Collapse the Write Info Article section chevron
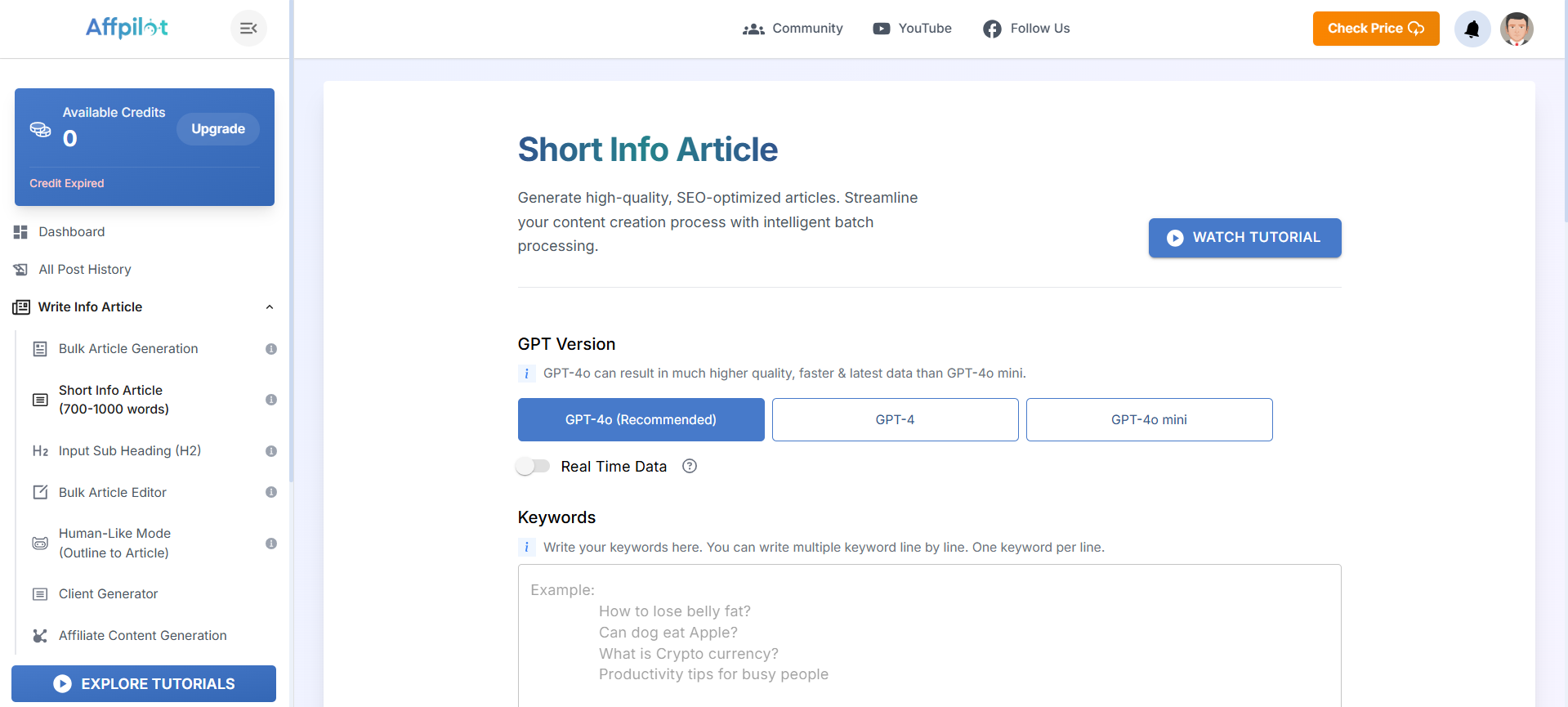1568x707 pixels. (x=270, y=307)
